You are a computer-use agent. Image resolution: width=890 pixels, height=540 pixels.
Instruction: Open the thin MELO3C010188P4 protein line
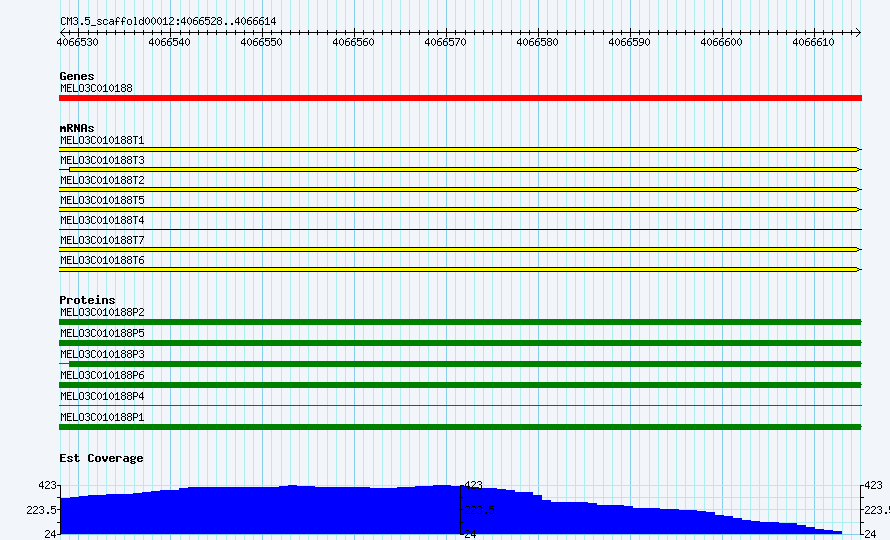click(460, 405)
